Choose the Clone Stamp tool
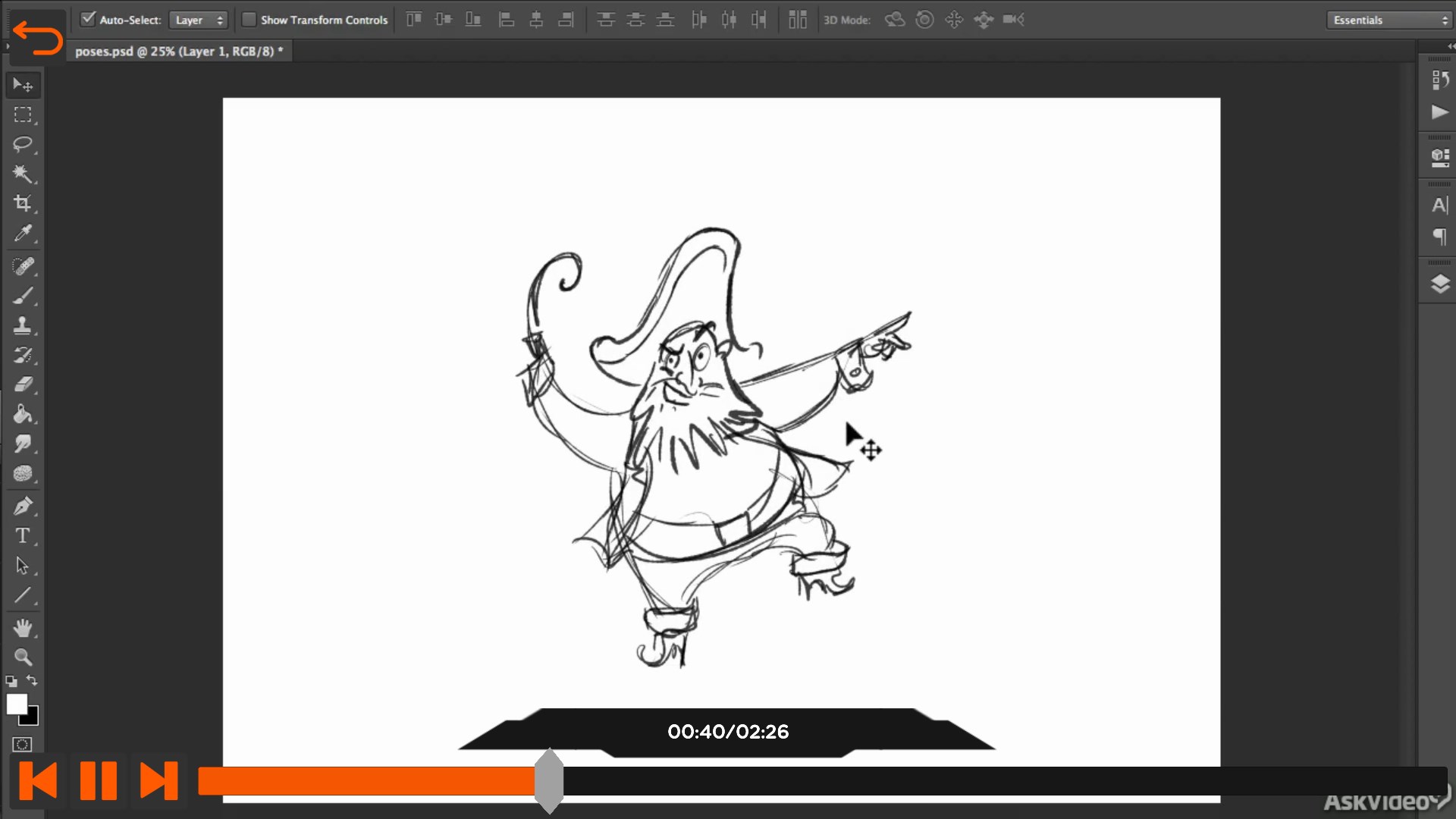Image resolution: width=1456 pixels, height=819 pixels. point(23,325)
